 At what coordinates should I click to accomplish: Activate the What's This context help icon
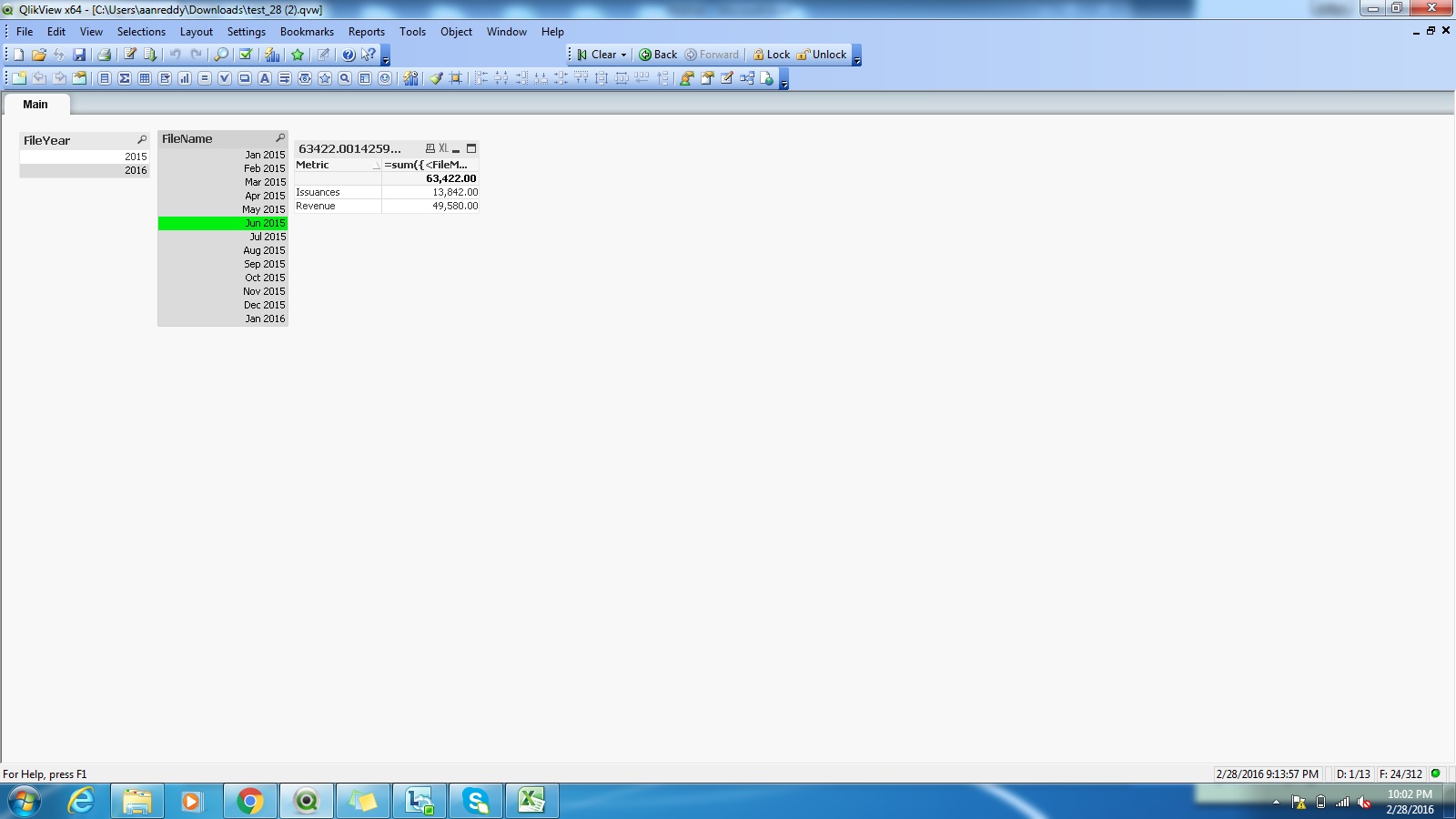[x=369, y=55]
